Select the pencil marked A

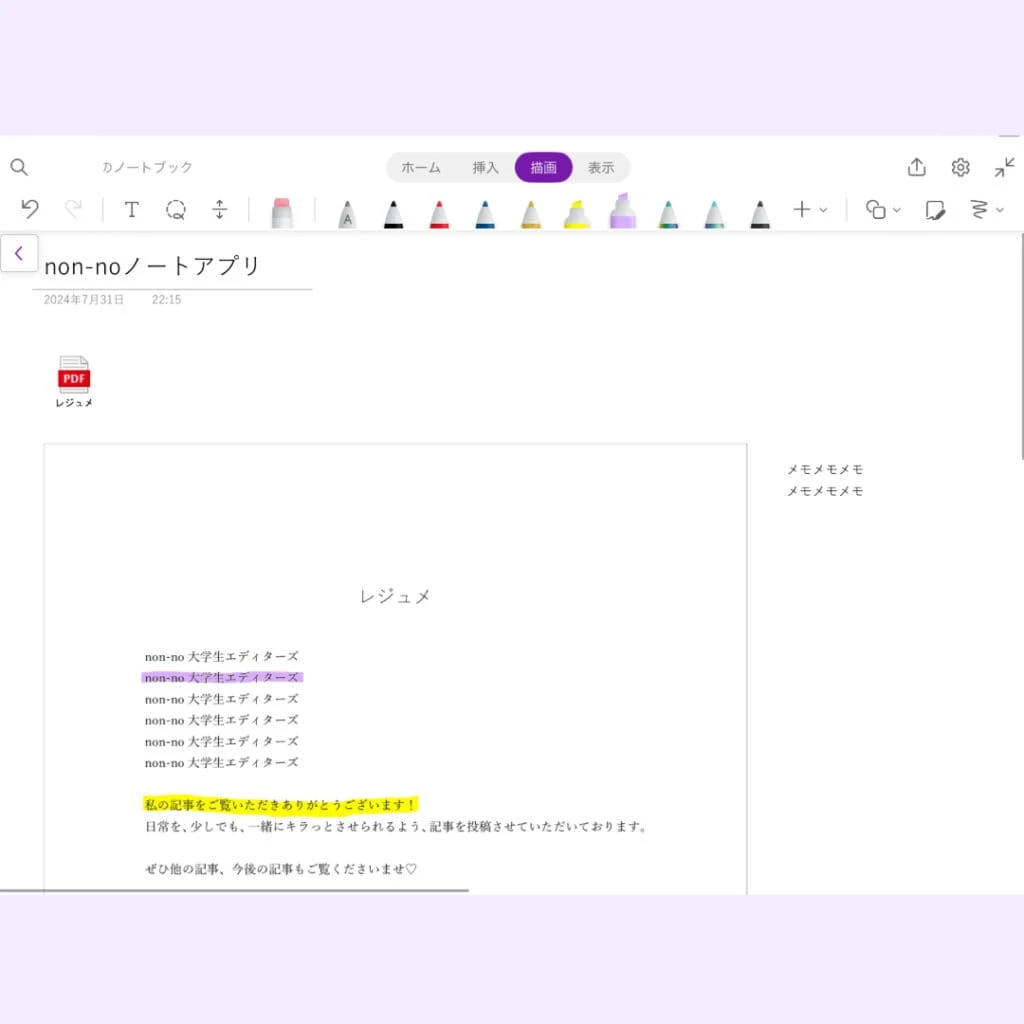click(x=347, y=214)
